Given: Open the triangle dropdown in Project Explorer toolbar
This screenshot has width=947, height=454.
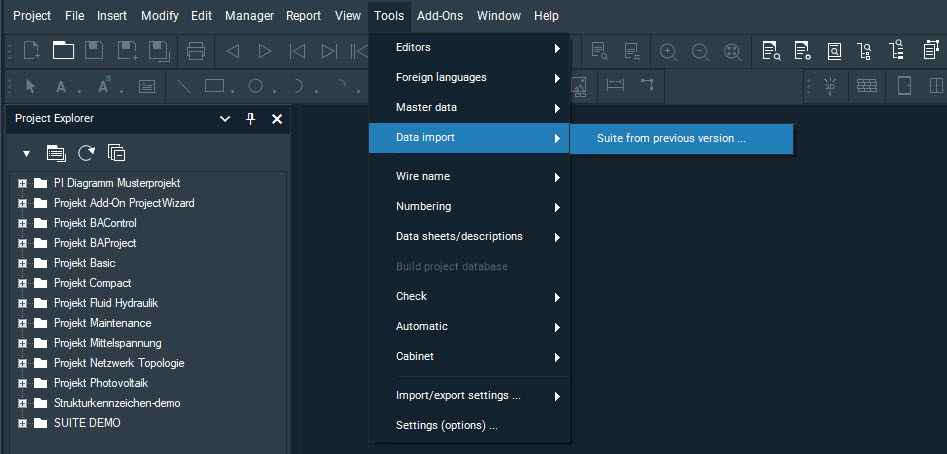Looking at the screenshot, I should click(26, 154).
